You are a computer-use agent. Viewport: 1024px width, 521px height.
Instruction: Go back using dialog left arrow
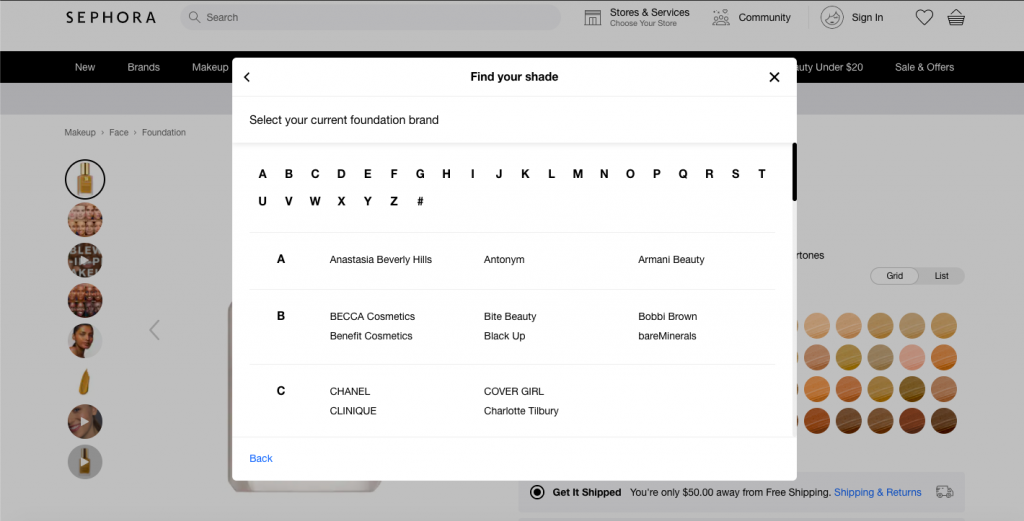(247, 77)
